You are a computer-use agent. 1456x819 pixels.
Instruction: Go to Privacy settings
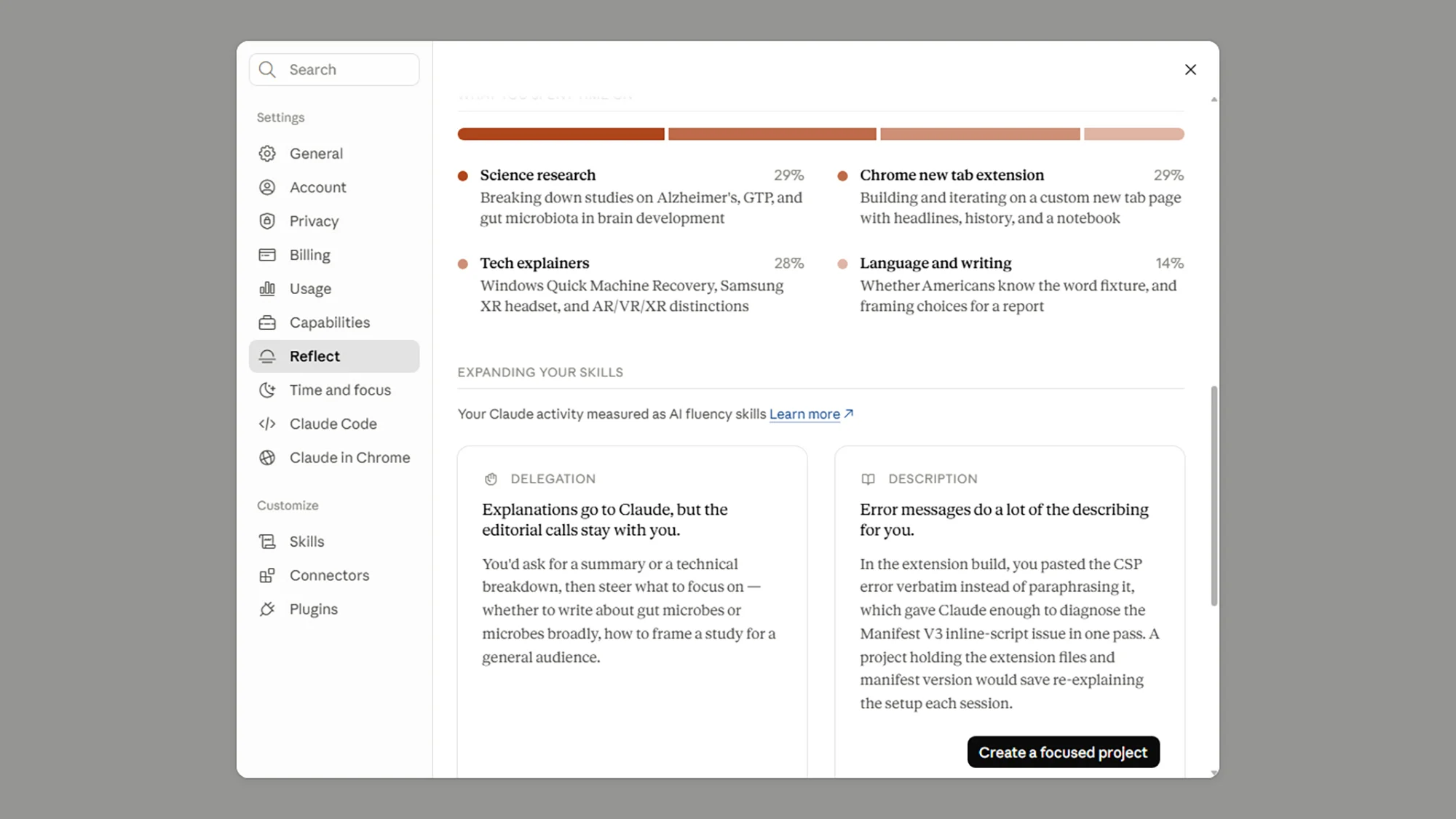pyautogui.click(x=334, y=221)
